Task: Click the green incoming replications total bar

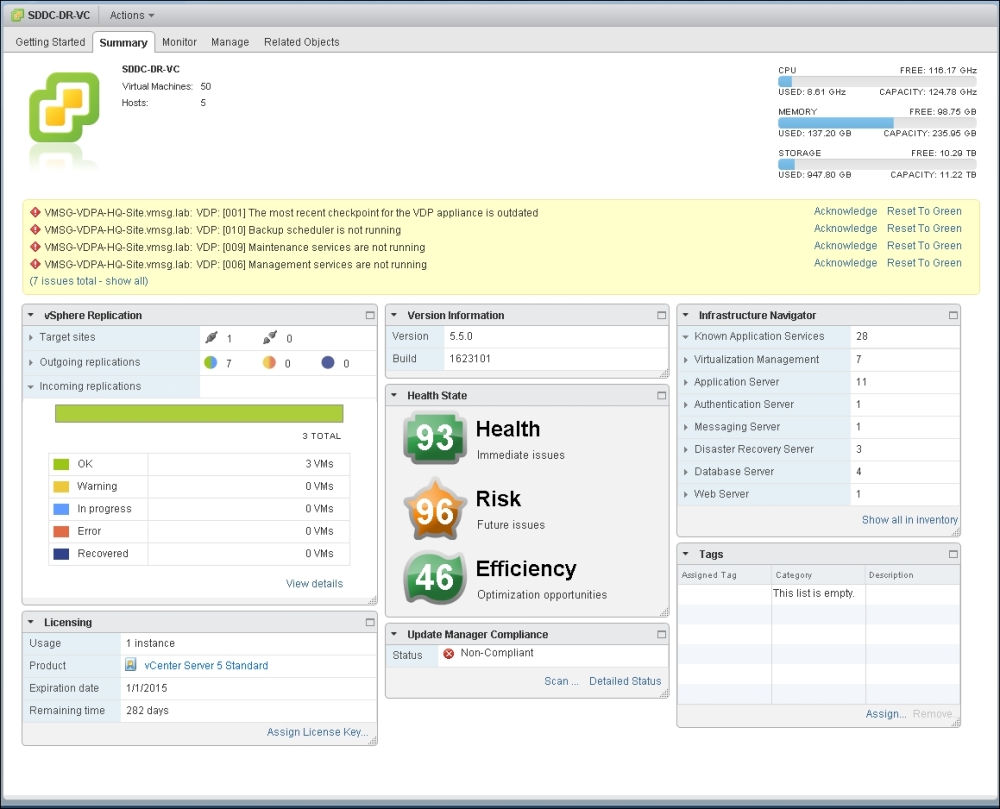Action: (199, 414)
